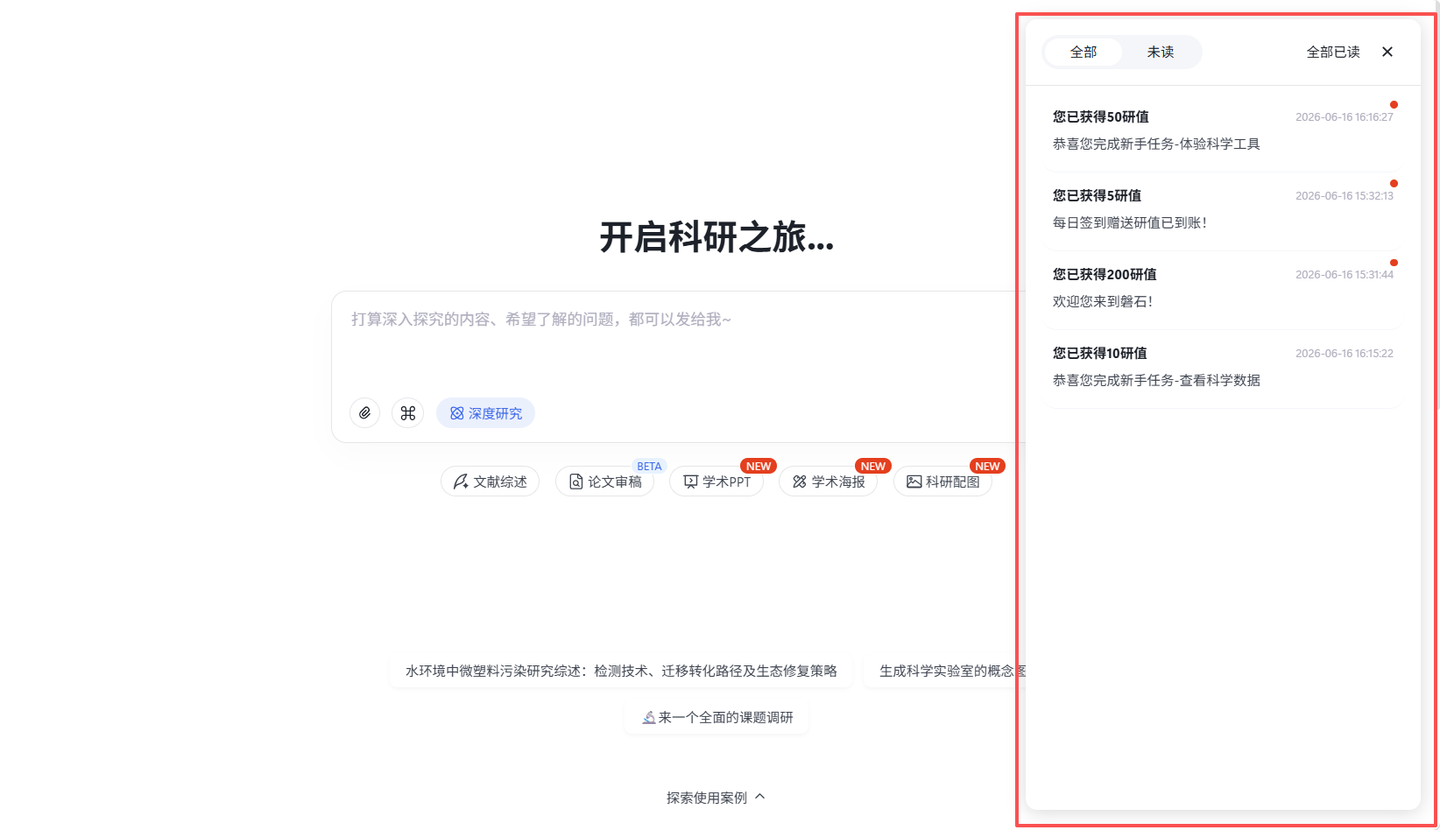Image resolution: width=1440 pixels, height=830 pixels.
Task: Select the 科研配图 tool
Action: (x=942, y=481)
